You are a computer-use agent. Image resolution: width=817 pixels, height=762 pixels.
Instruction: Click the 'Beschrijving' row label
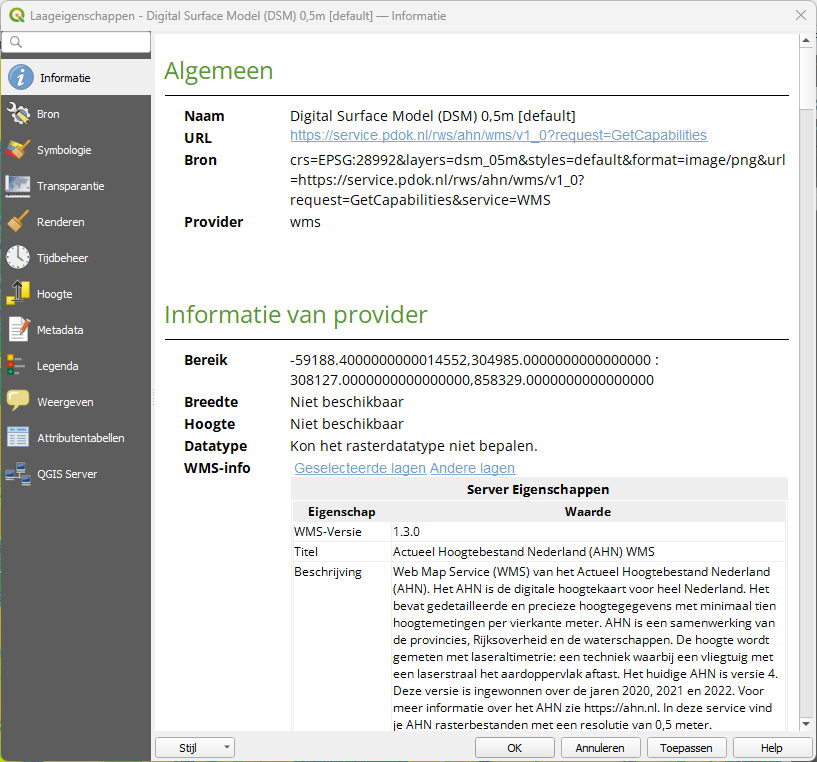[327, 572]
